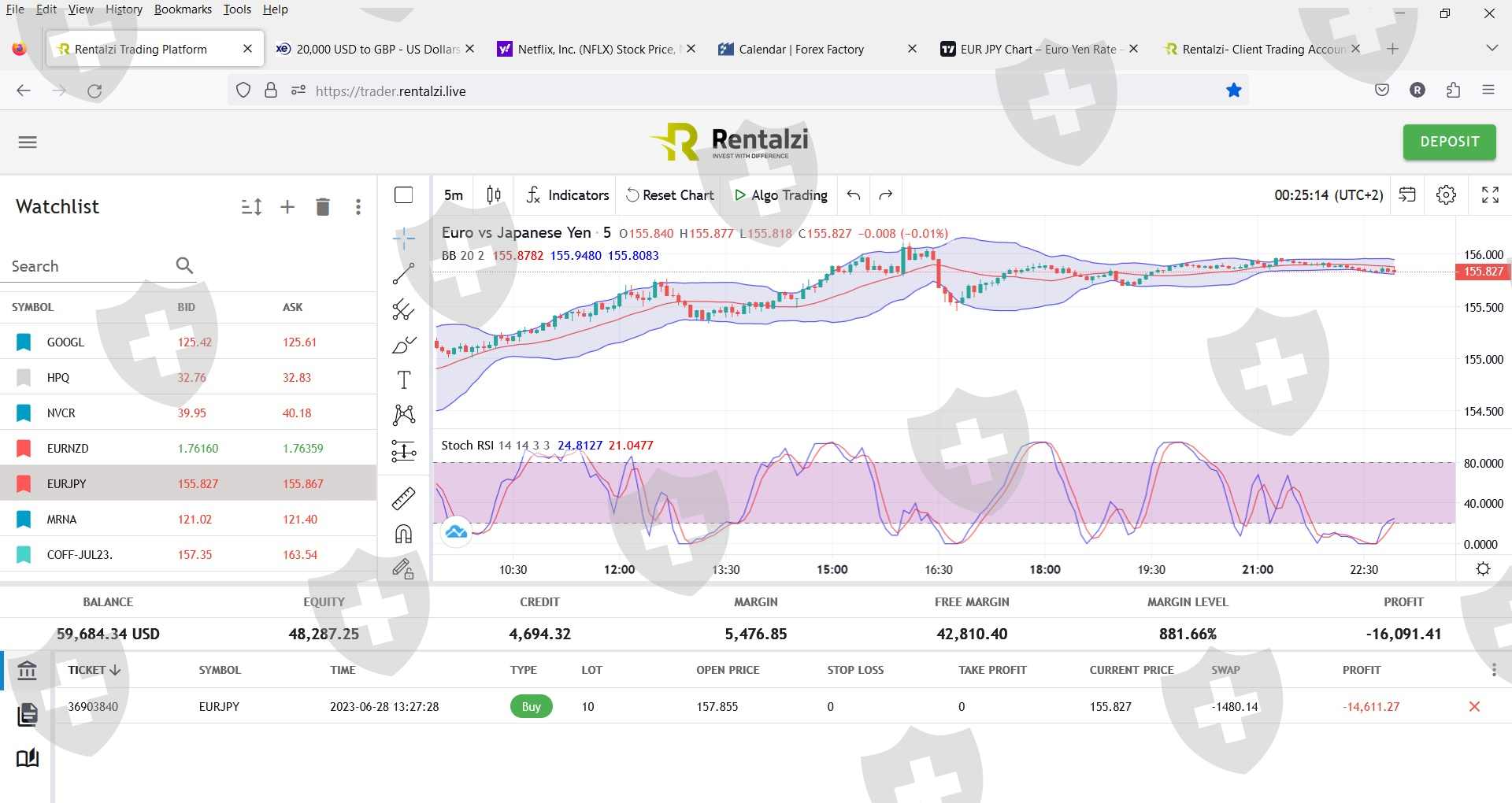Click the browser address bar URL

(x=391, y=91)
